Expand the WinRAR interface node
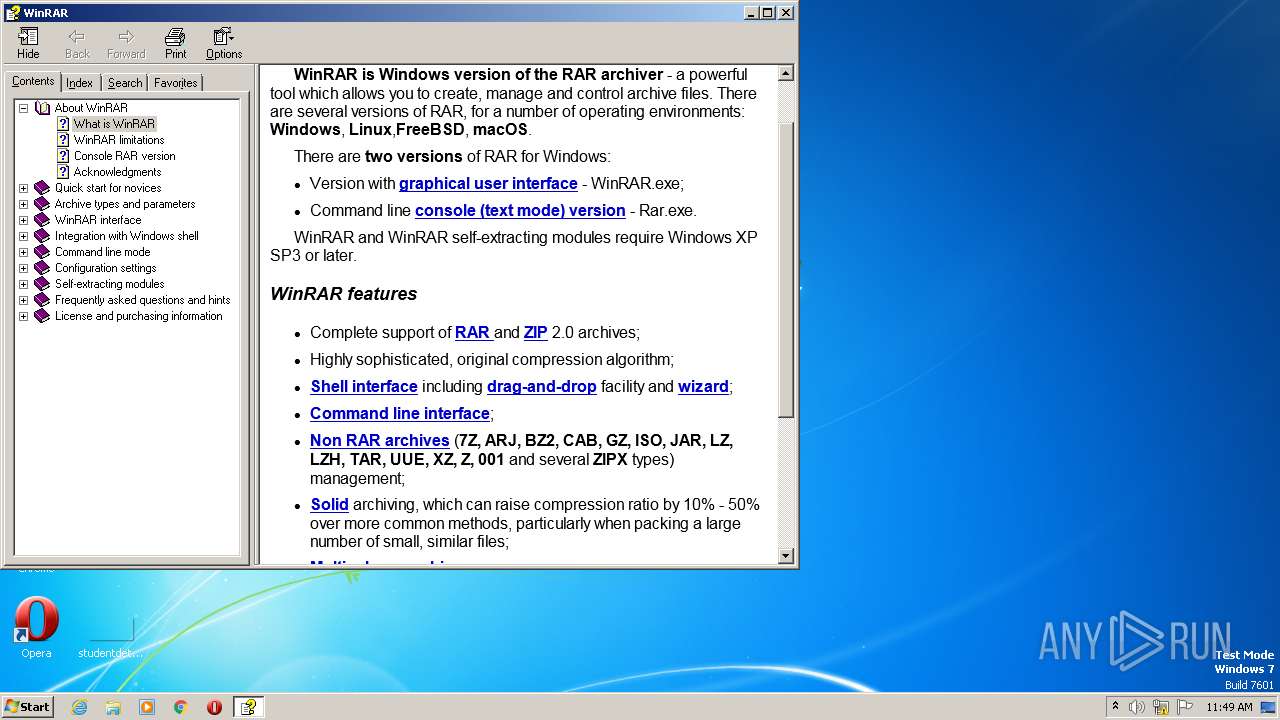 click(x=23, y=220)
